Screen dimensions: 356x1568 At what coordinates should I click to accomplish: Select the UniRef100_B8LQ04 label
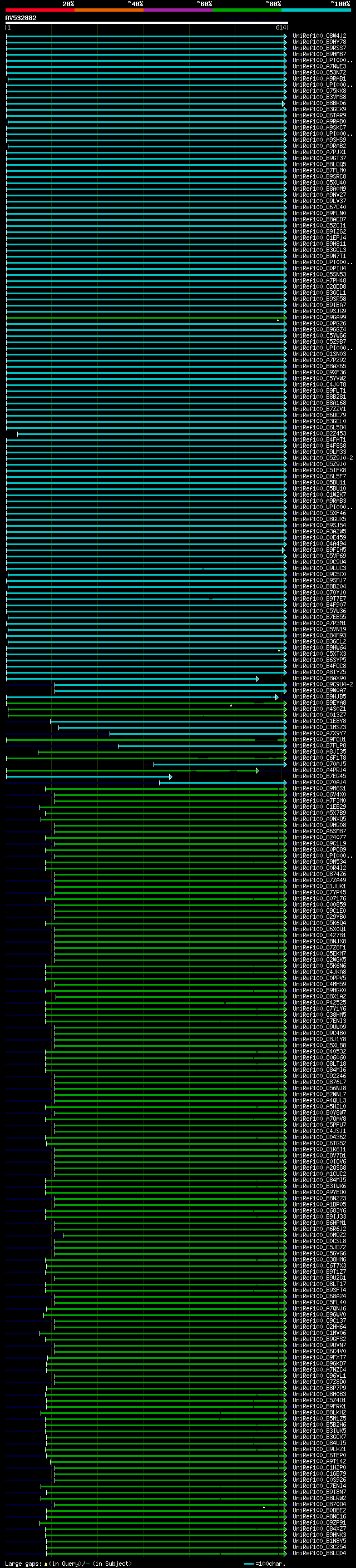click(319, 1554)
